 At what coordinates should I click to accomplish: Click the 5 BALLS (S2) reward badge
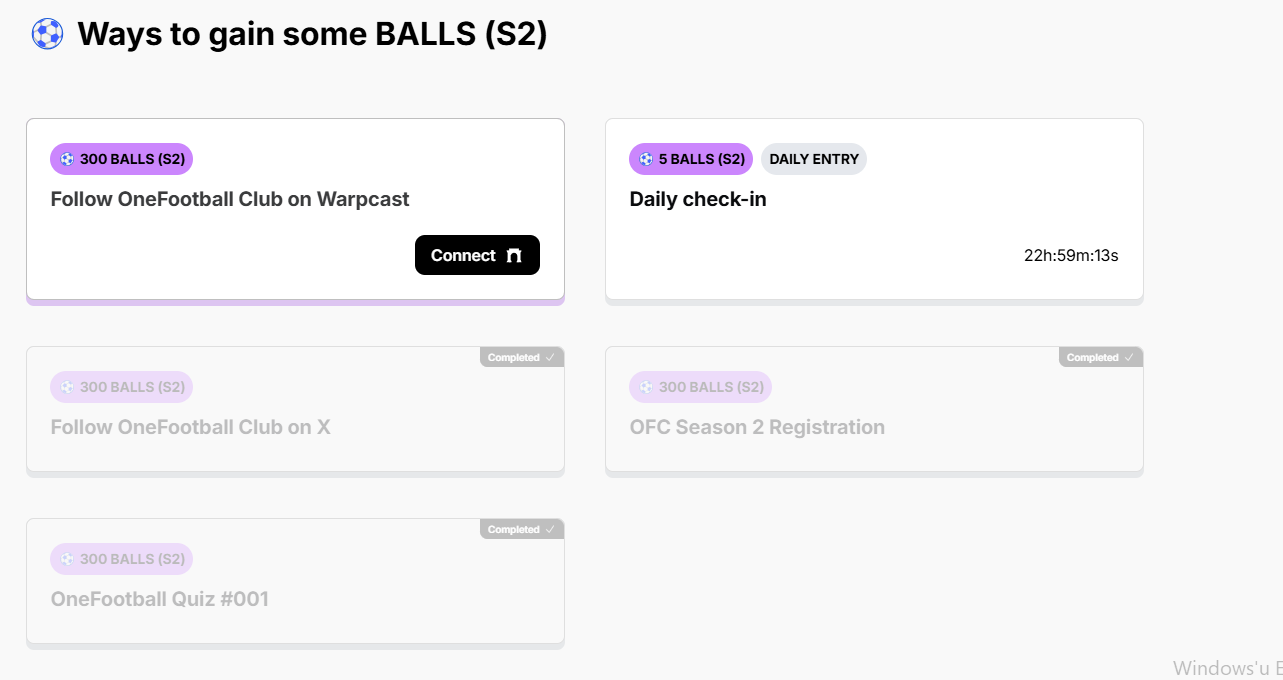[x=691, y=159]
